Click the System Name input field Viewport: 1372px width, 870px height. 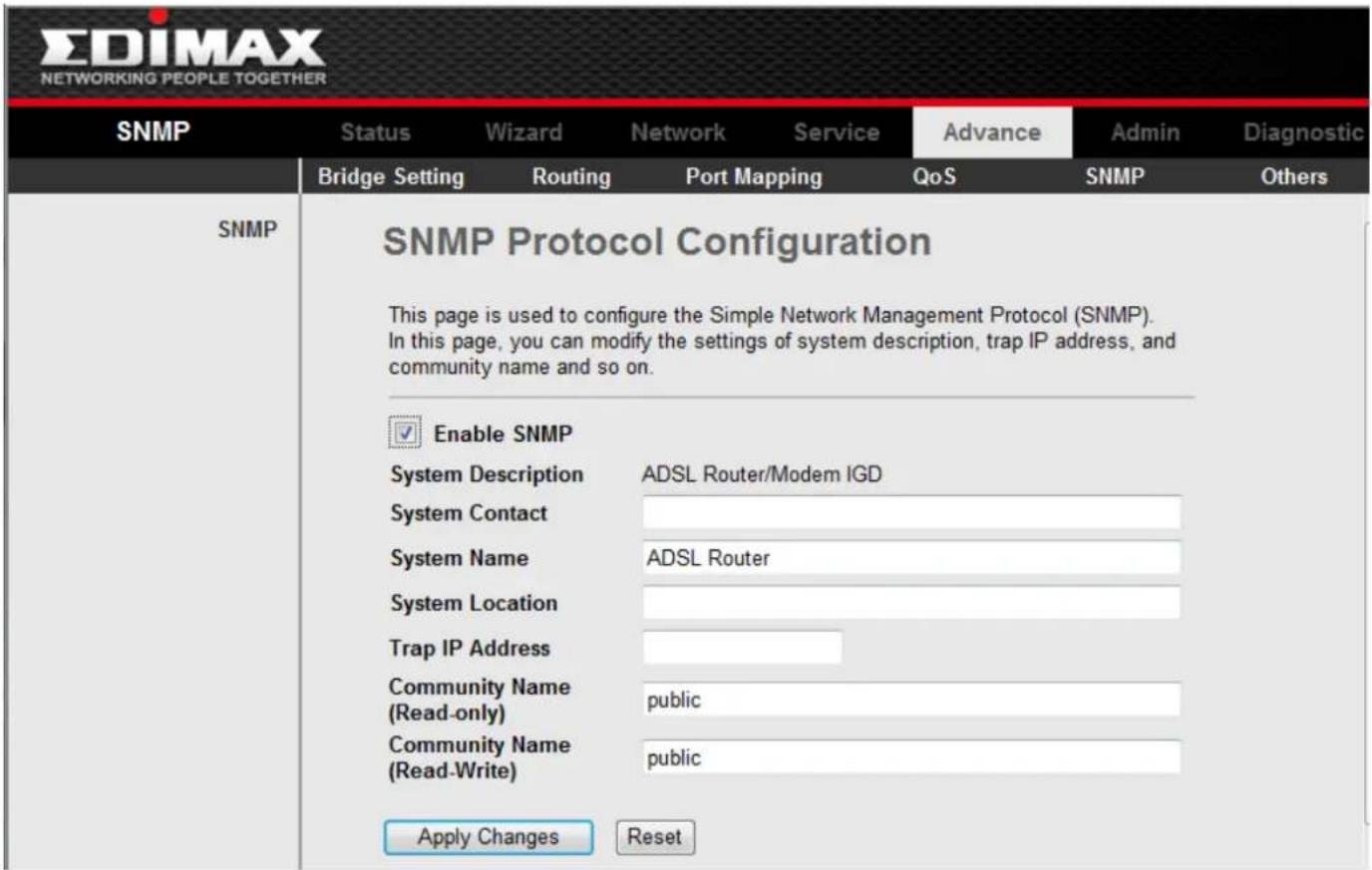pyautogui.click(x=911, y=557)
